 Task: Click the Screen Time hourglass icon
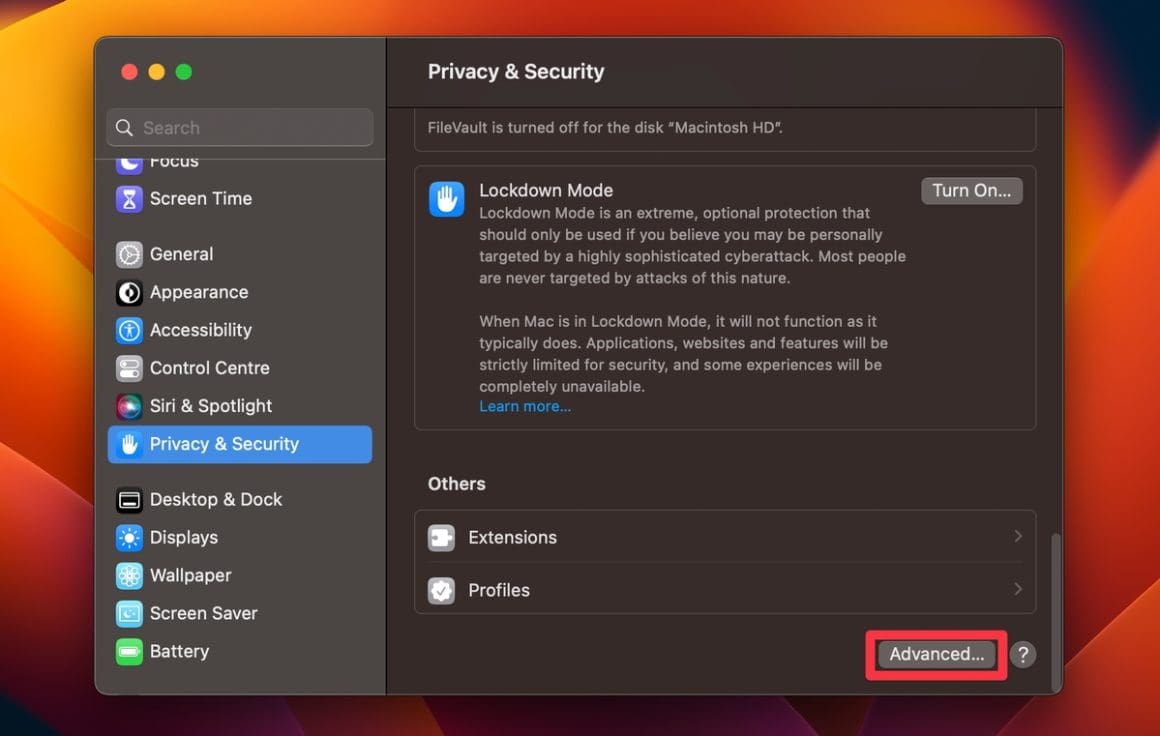coord(128,199)
